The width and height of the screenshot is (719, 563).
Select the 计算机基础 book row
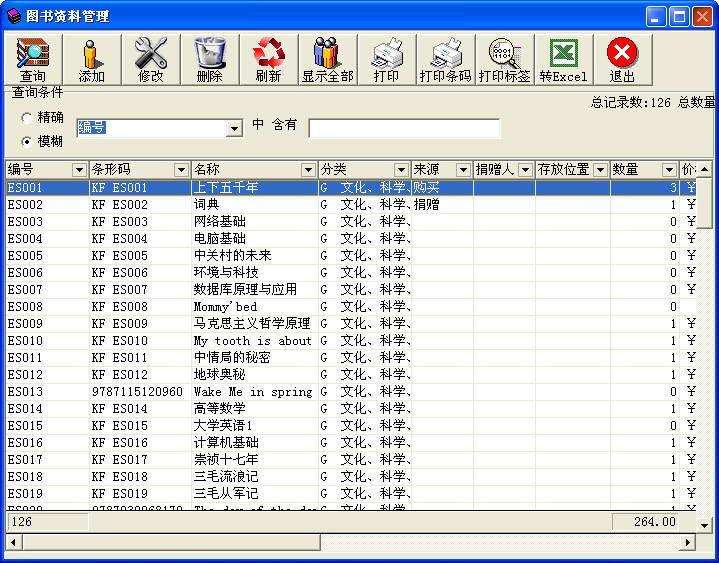(x=351, y=442)
